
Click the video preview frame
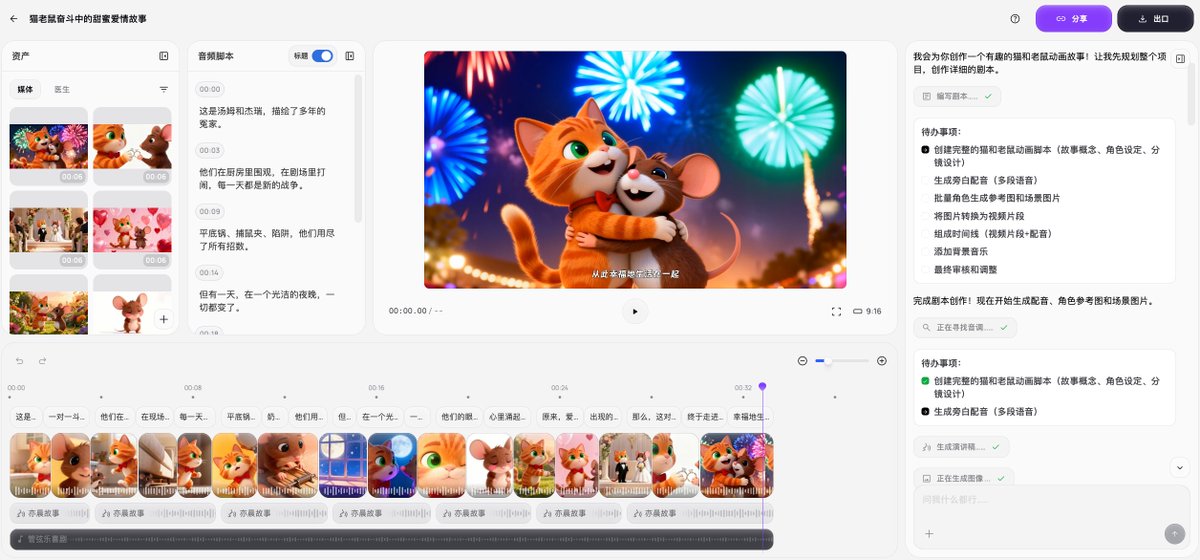[x=635, y=169]
